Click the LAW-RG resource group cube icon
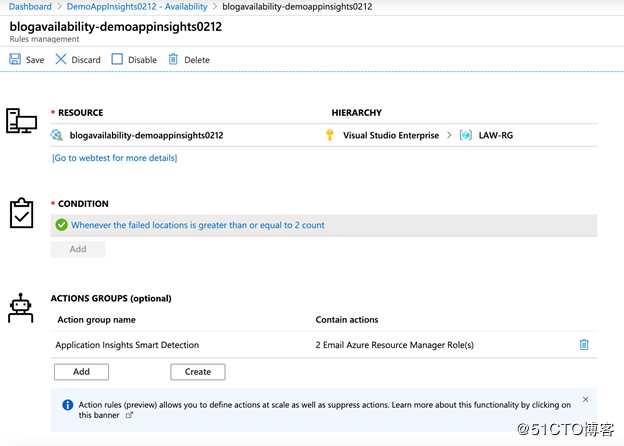This screenshot has width=624, height=446. point(466,135)
